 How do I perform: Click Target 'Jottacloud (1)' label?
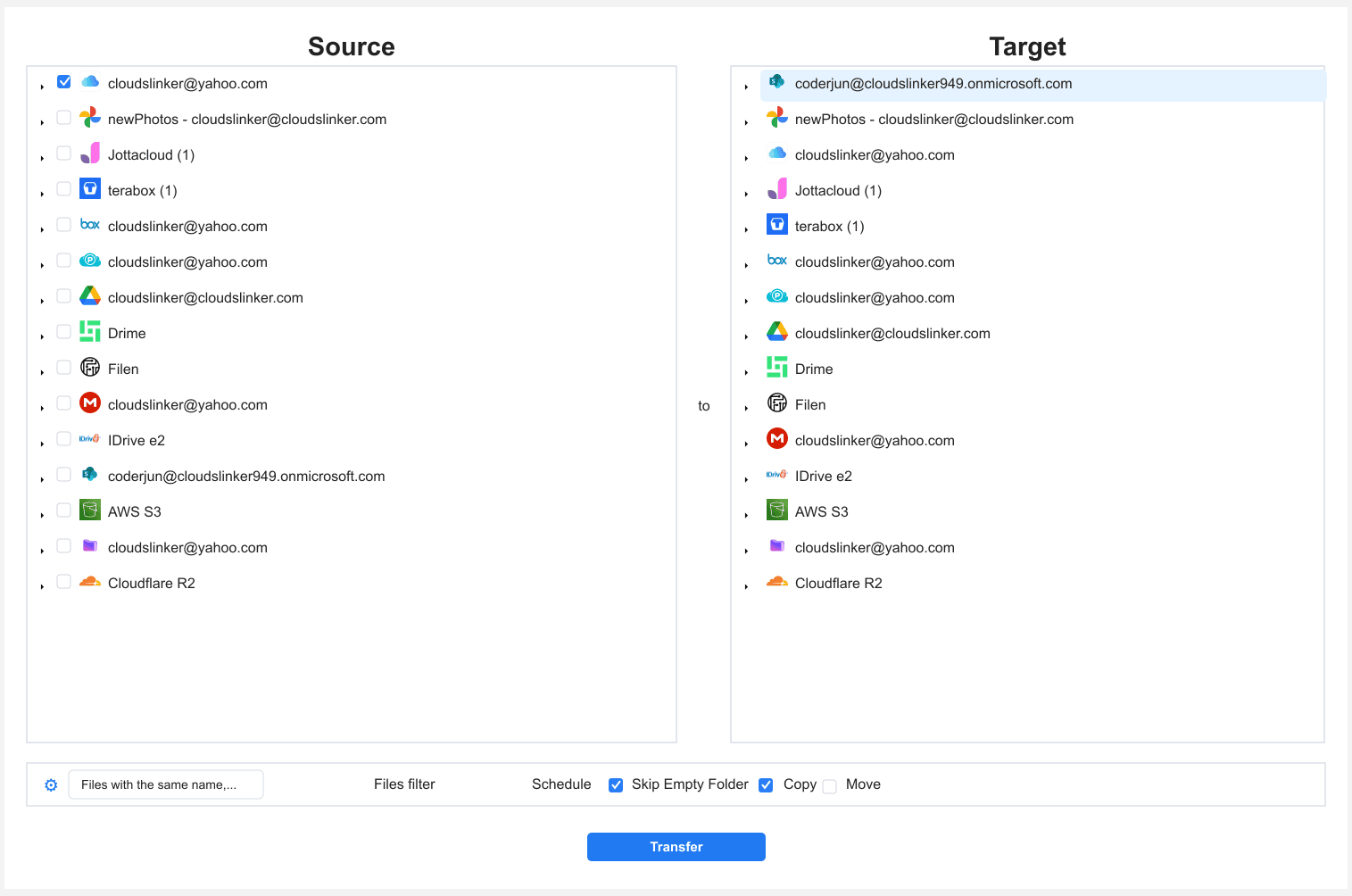tap(838, 191)
